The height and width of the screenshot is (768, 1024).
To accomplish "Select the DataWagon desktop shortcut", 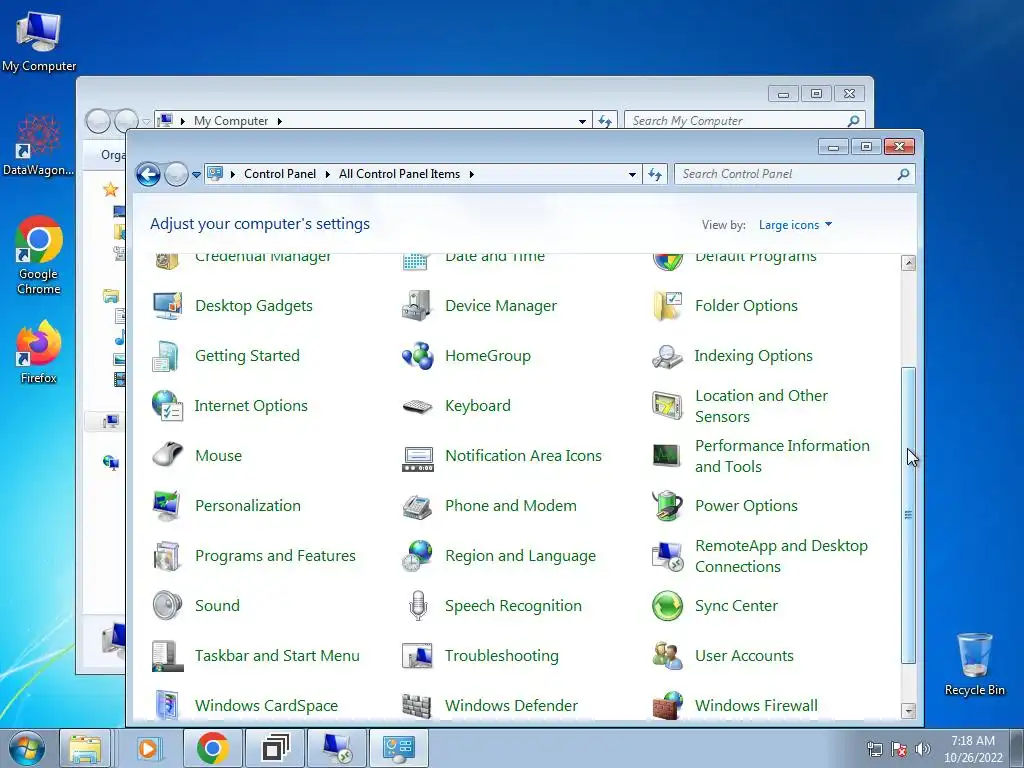I will tap(39, 145).
